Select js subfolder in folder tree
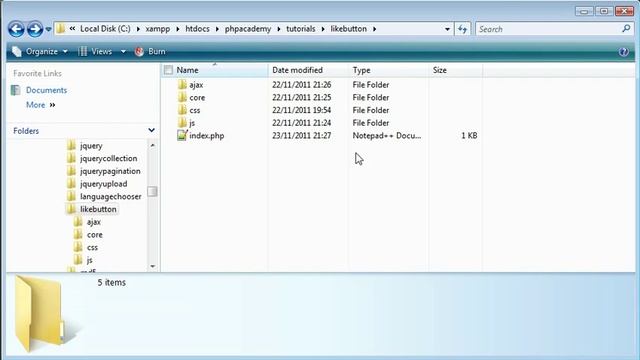 (x=89, y=260)
